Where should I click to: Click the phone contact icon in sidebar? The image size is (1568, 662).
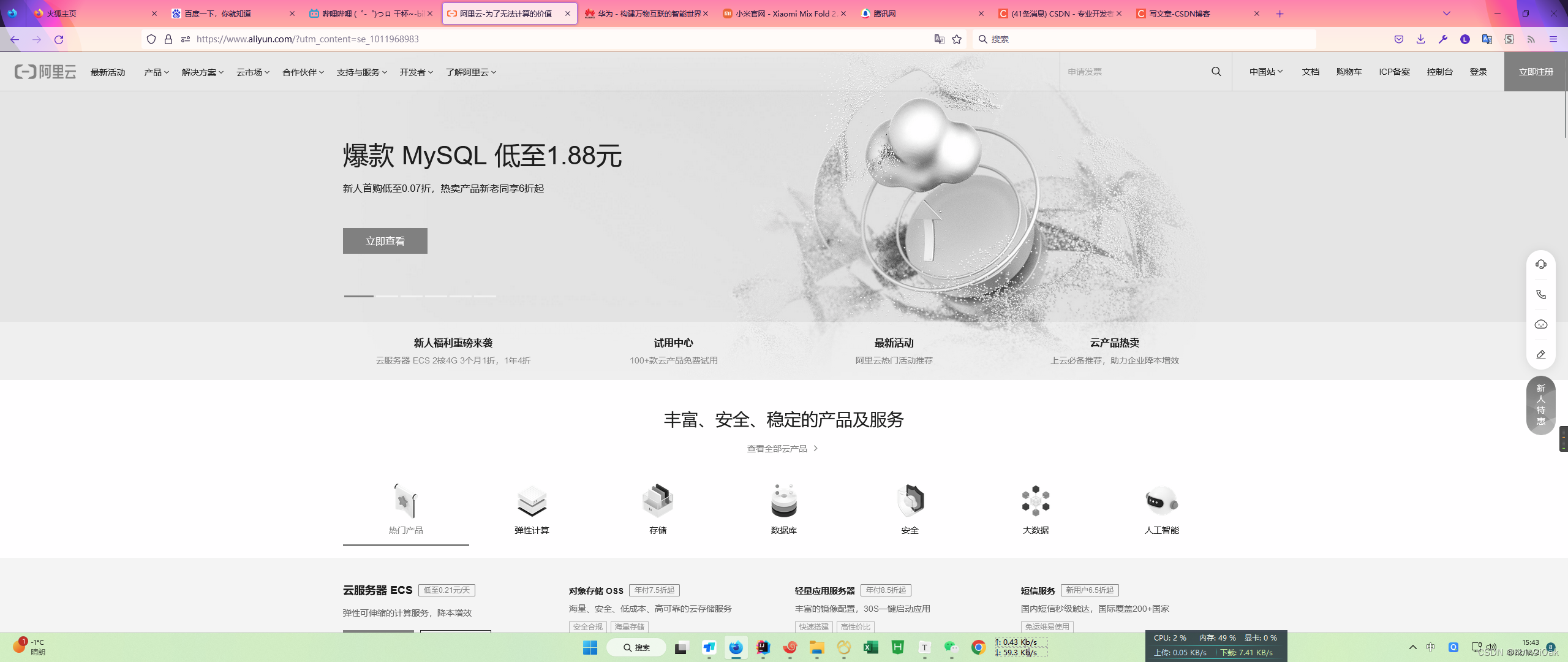1540,295
